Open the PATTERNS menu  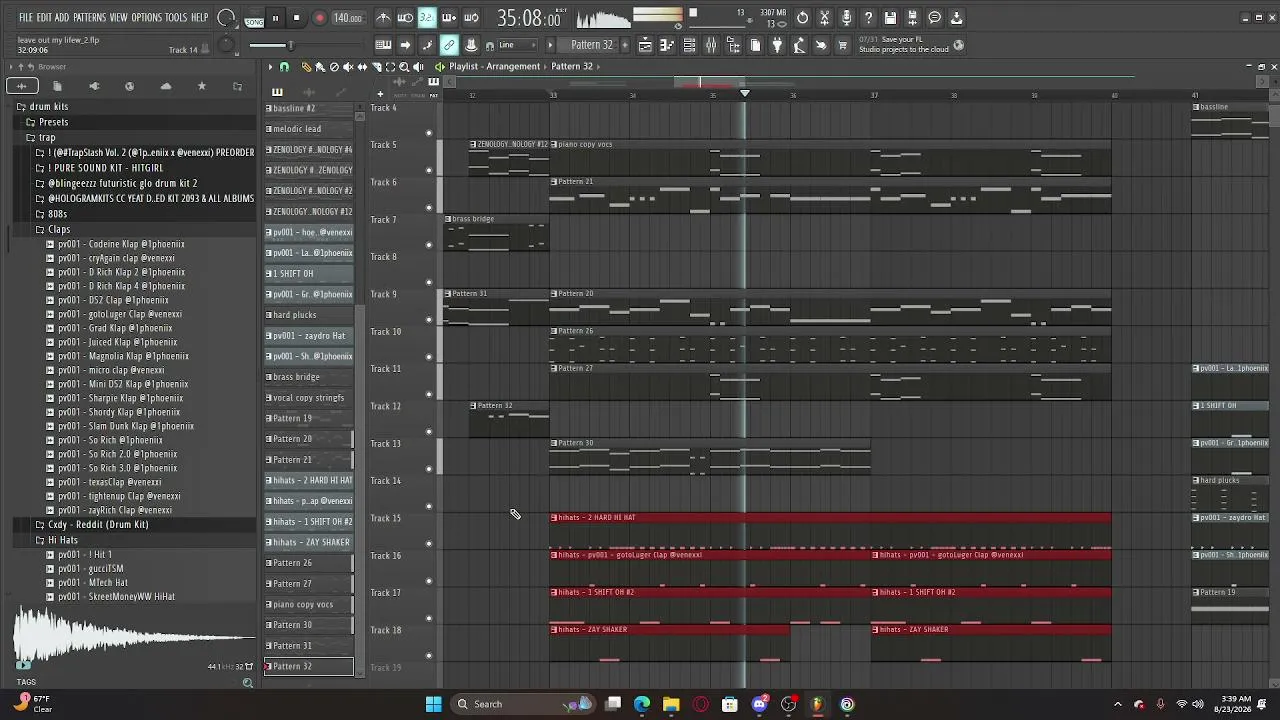click(90, 18)
